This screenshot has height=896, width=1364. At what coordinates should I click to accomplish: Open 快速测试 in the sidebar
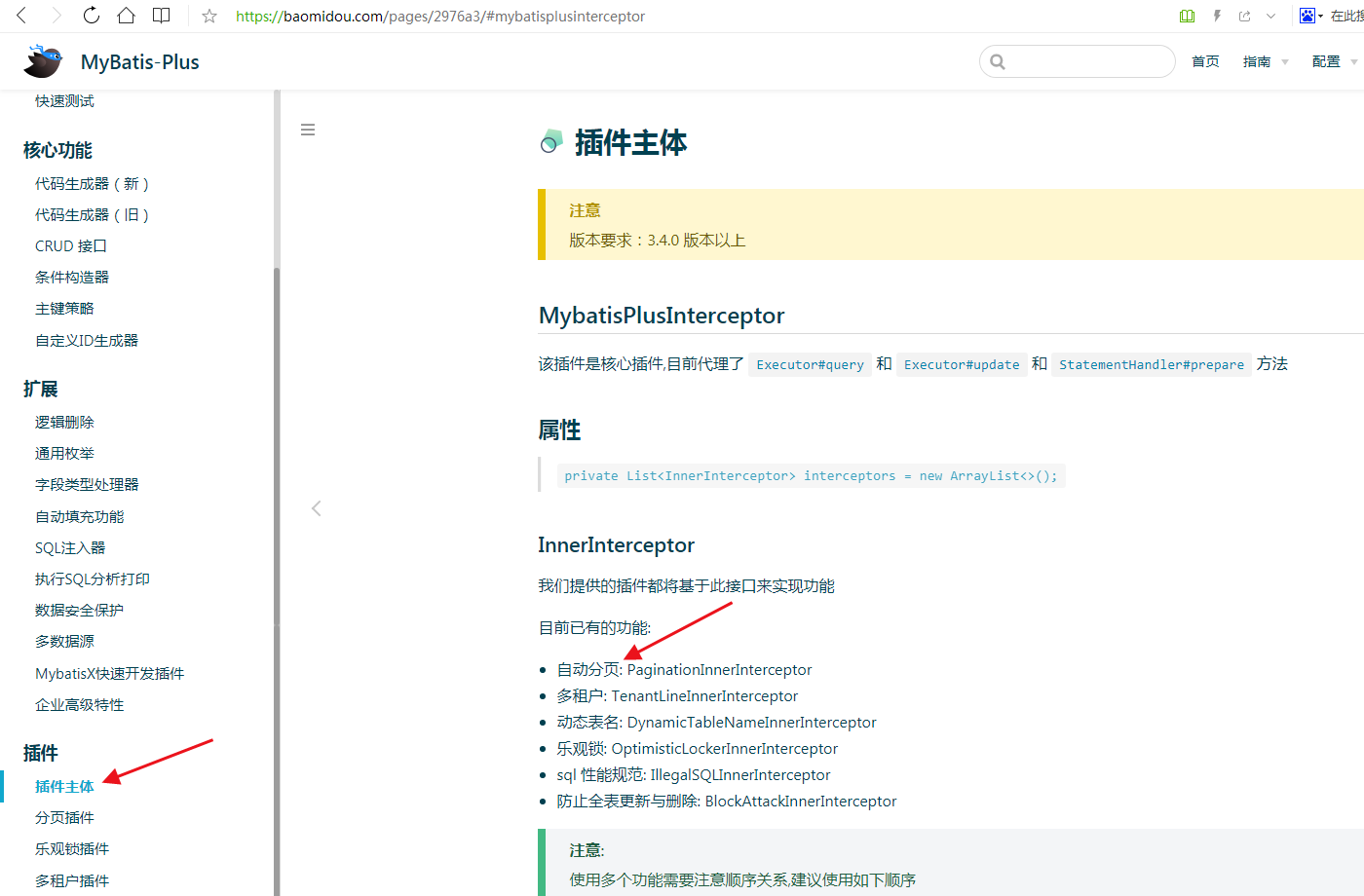pyautogui.click(x=64, y=101)
